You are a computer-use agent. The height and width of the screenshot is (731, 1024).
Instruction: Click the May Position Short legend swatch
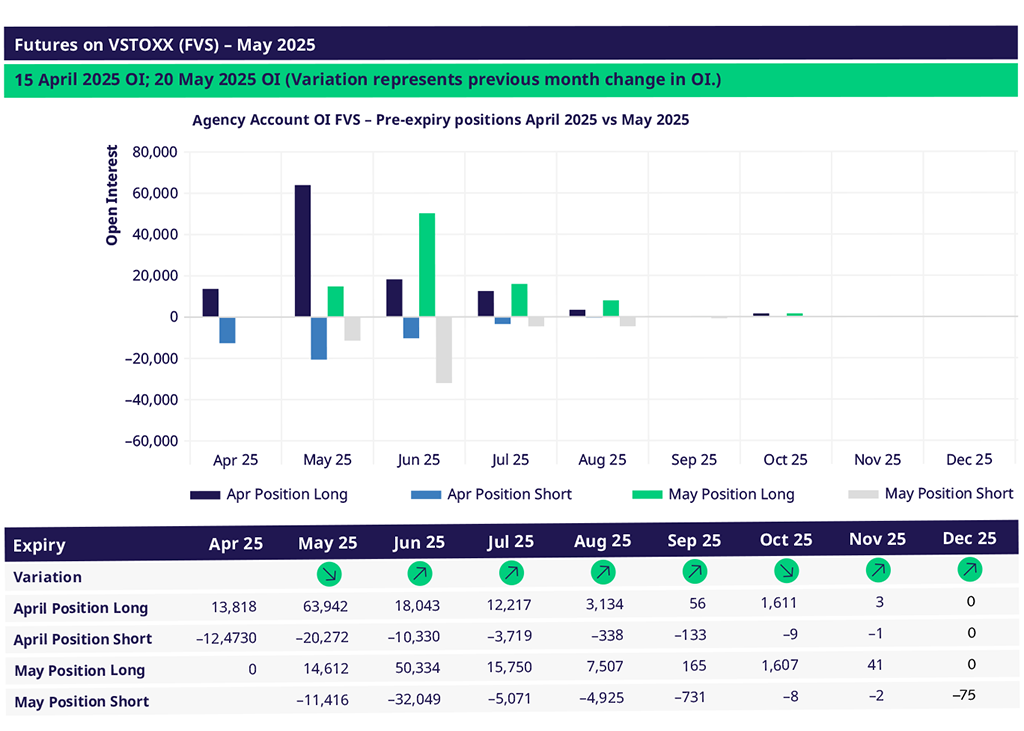(861, 494)
